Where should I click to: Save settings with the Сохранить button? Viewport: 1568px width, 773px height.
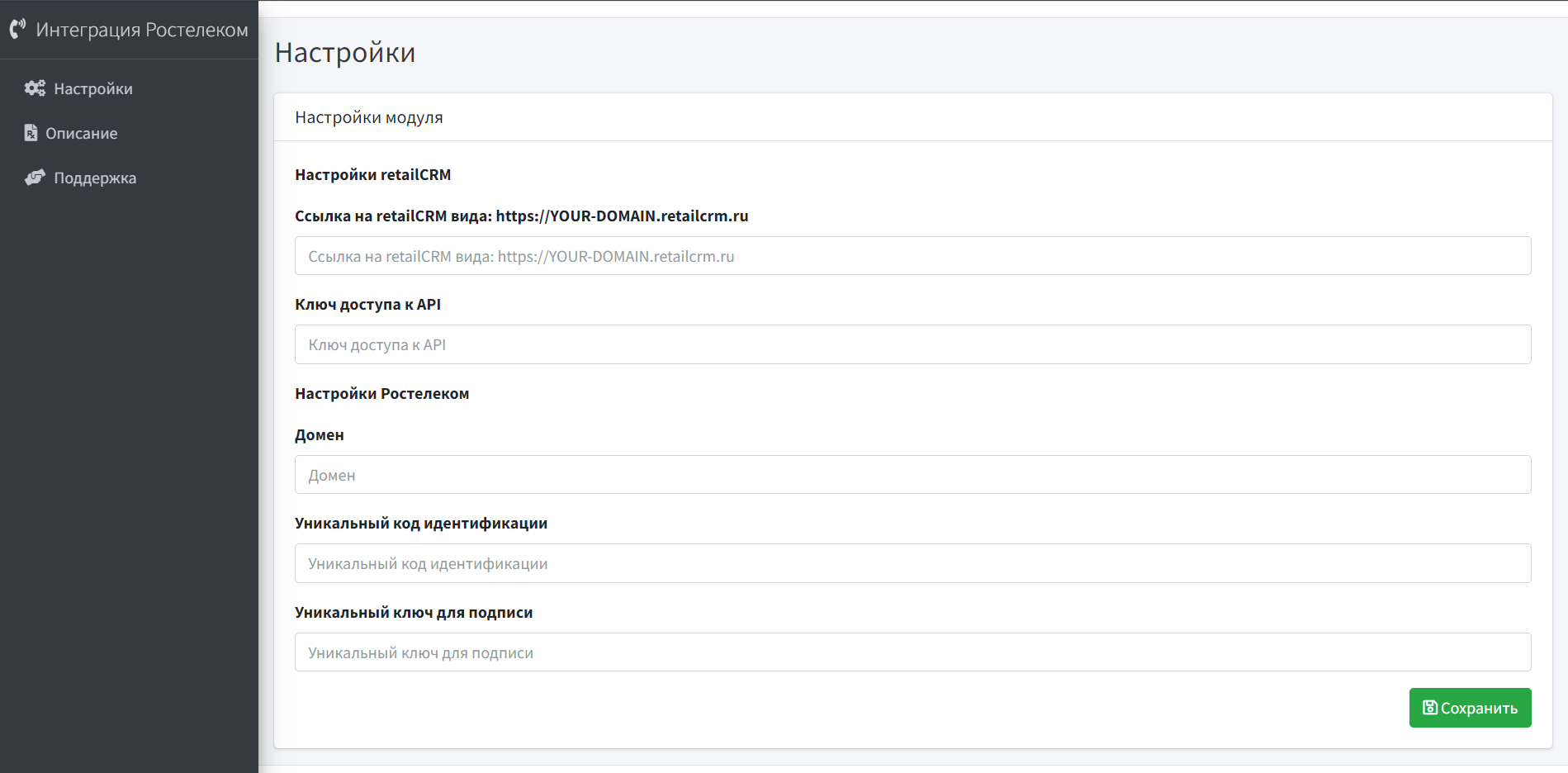coord(1470,708)
